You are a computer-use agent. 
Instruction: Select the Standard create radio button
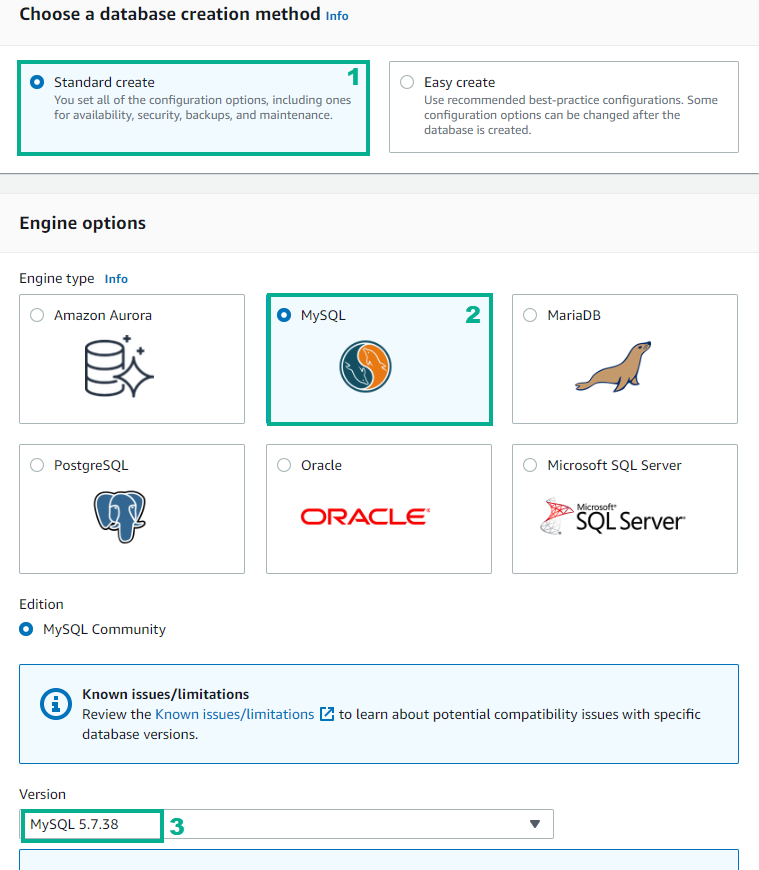tap(37, 82)
